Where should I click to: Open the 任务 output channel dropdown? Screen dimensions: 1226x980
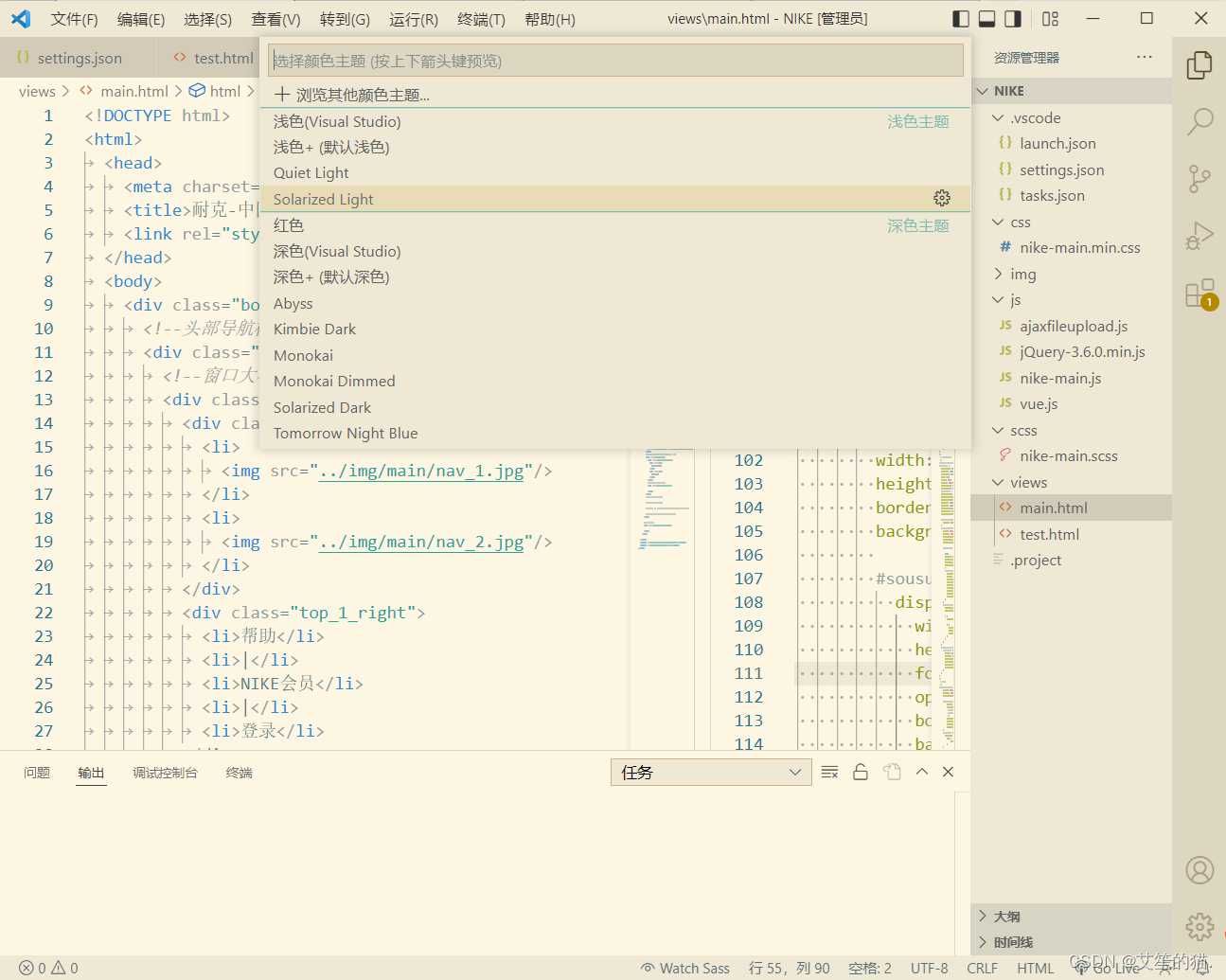[711, 772]
